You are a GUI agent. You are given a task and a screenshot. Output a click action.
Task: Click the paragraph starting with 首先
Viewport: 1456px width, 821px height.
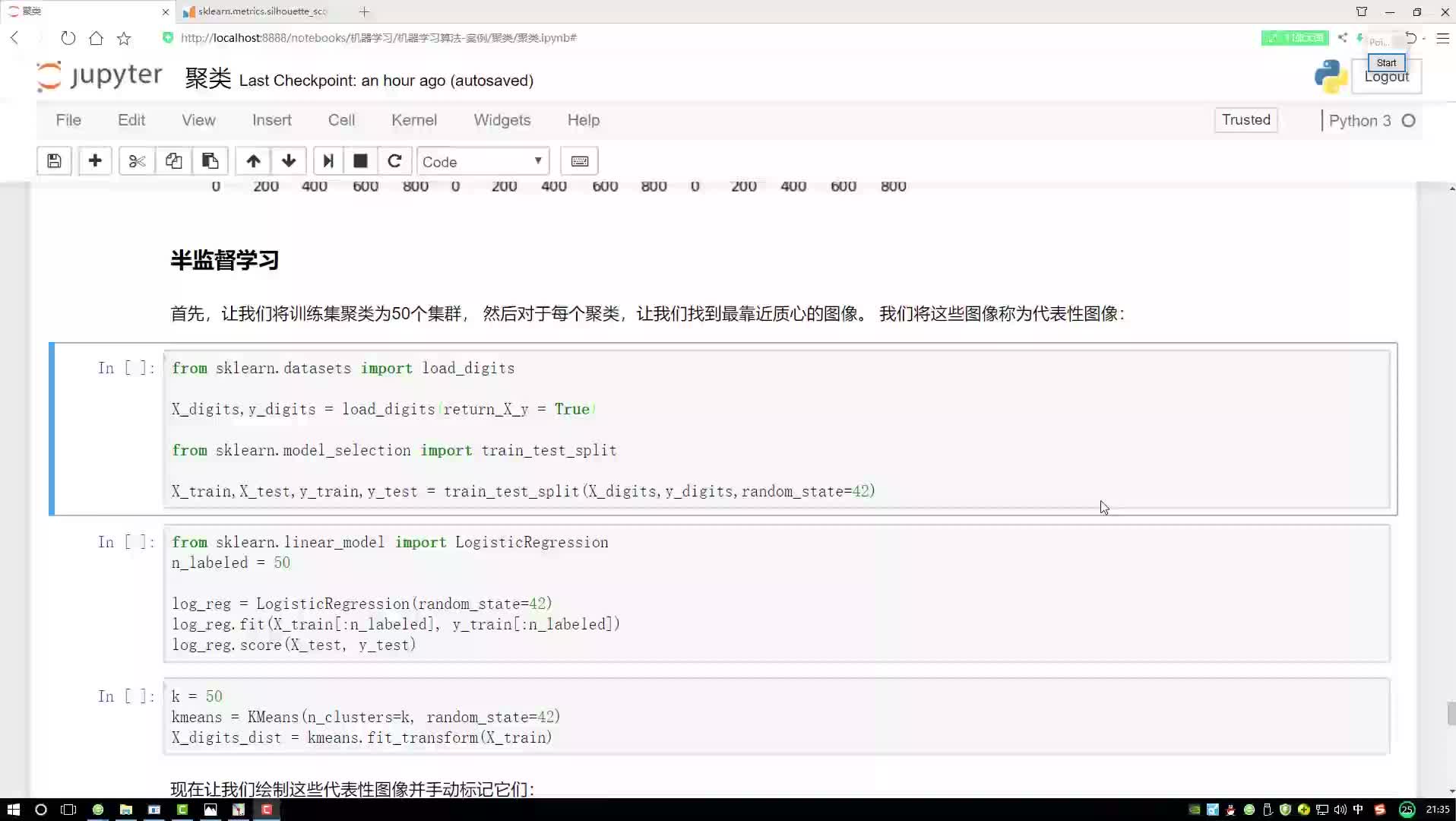pos(647,313)
